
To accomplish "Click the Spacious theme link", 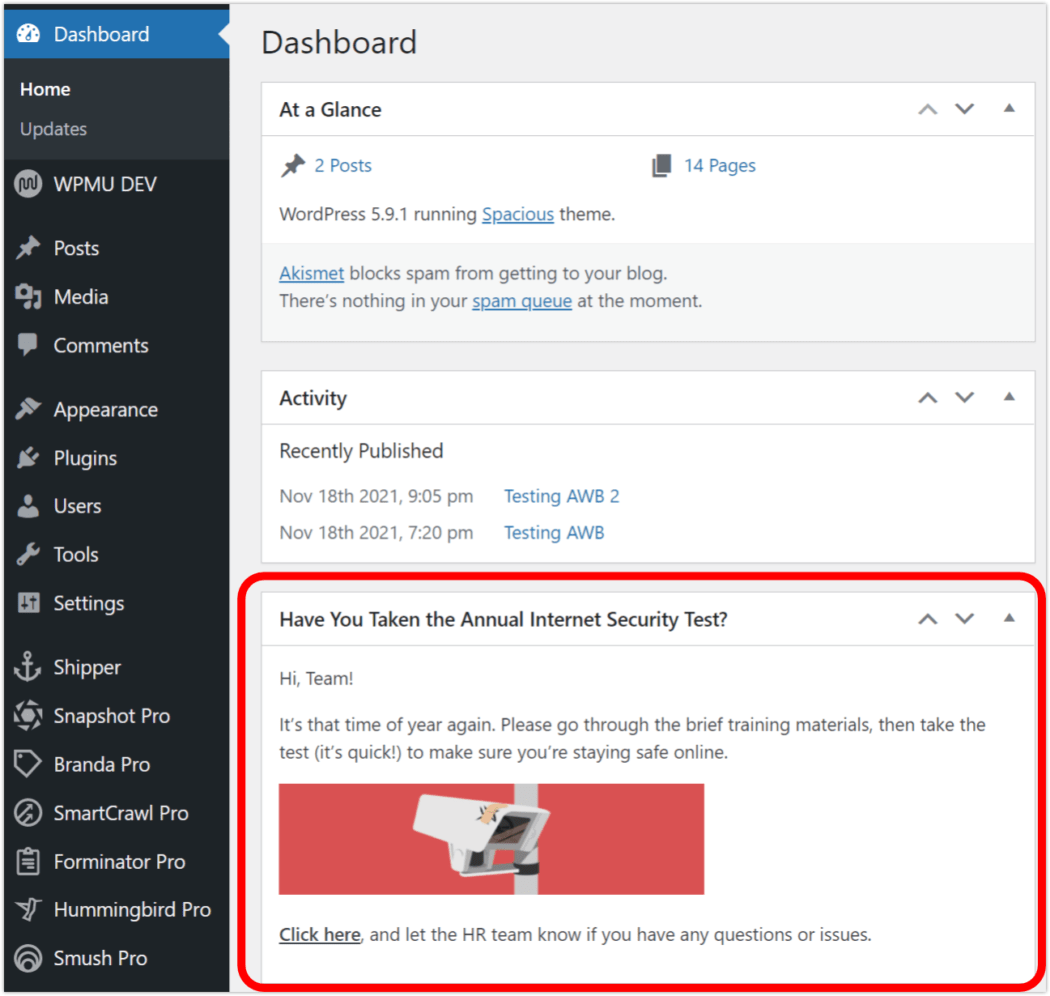I will pos(518,214).
